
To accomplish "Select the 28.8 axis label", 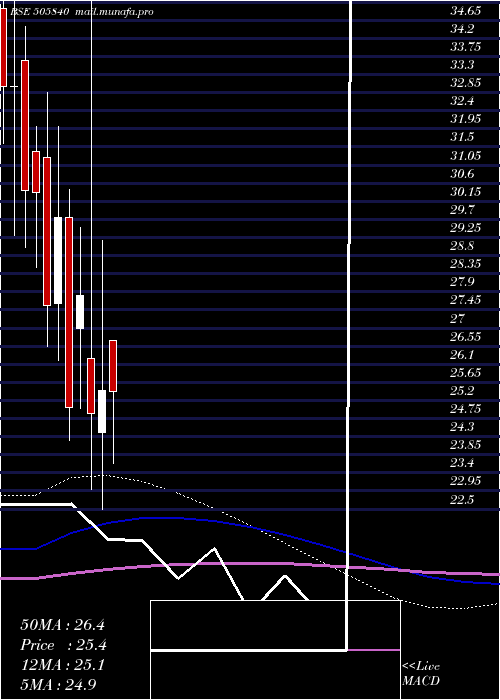I will 462,246.
